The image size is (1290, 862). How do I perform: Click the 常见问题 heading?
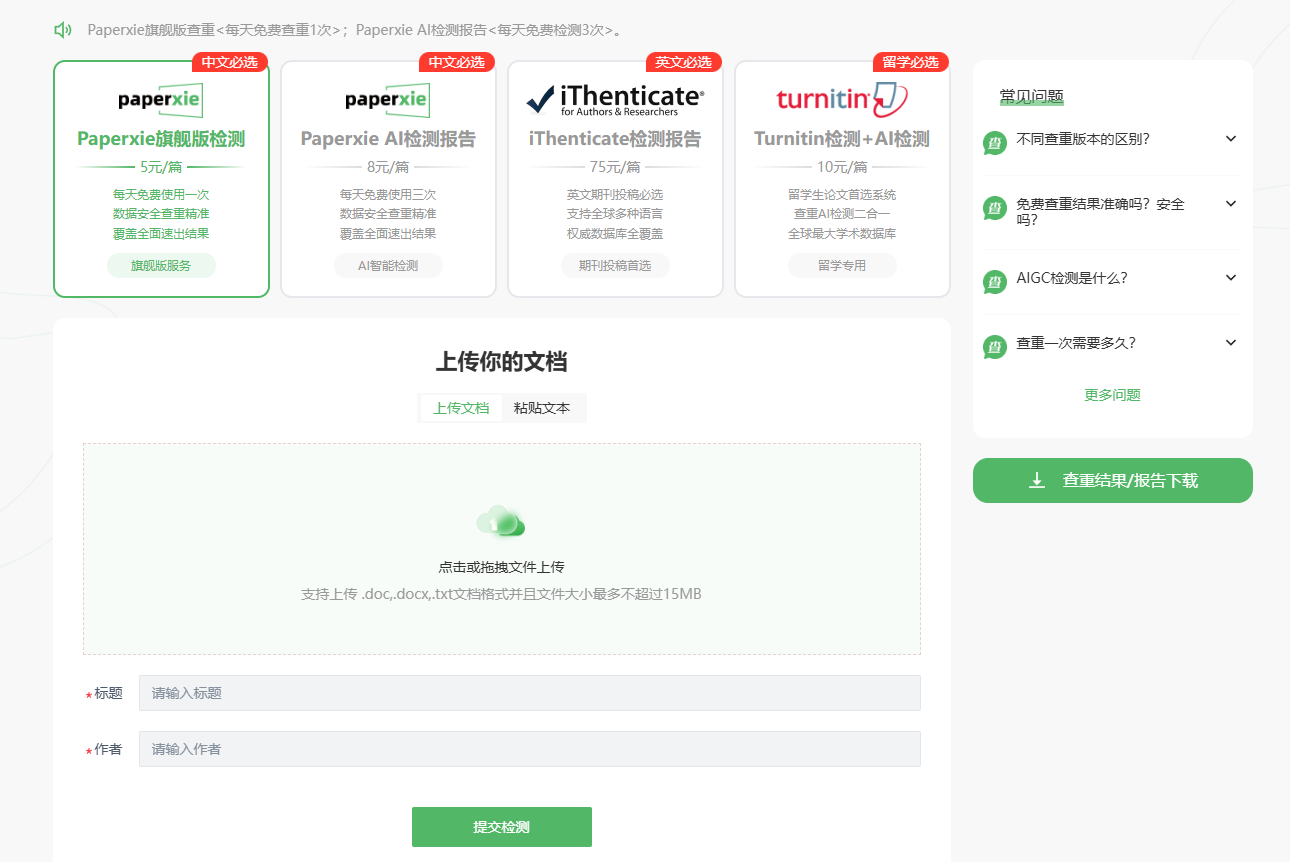(1032, 97)
